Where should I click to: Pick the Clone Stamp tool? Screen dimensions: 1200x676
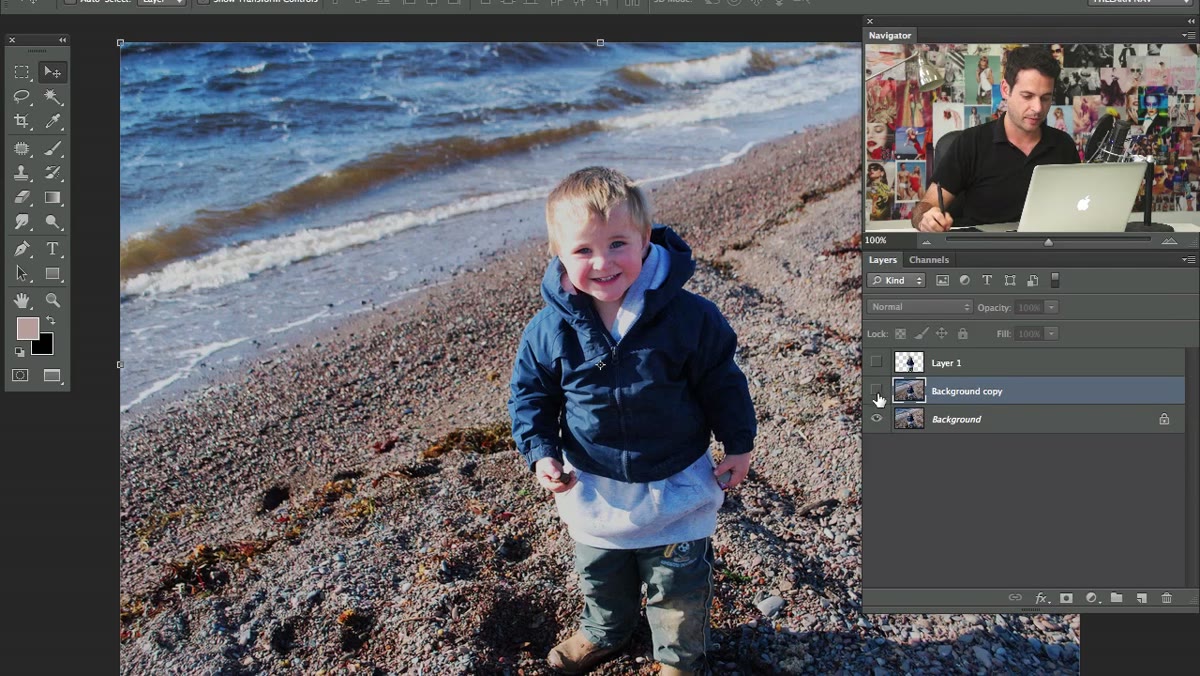(21, 173)
